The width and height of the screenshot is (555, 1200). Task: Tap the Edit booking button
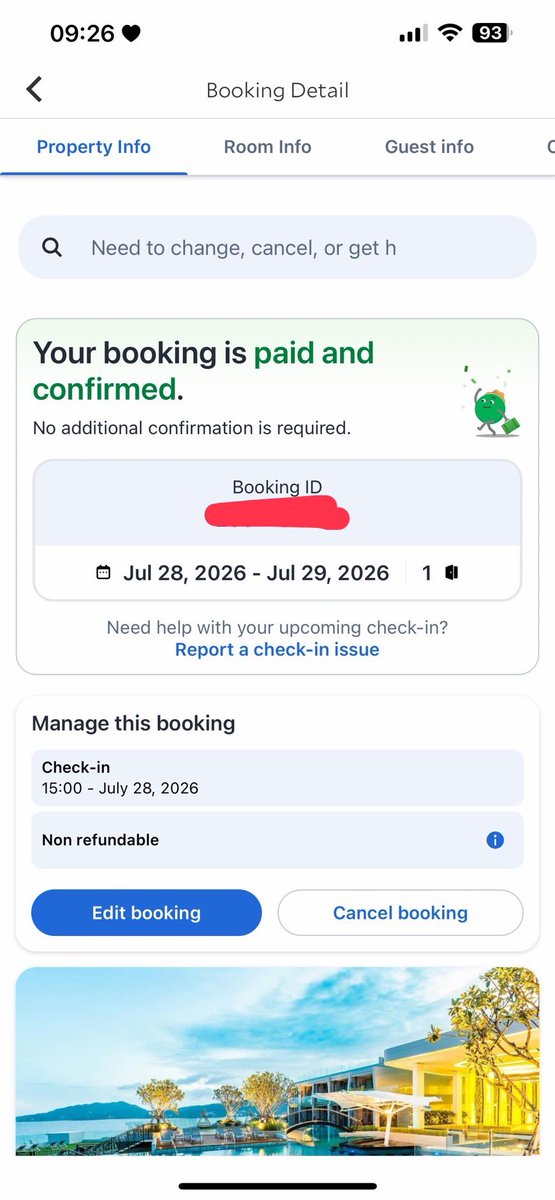146,913
